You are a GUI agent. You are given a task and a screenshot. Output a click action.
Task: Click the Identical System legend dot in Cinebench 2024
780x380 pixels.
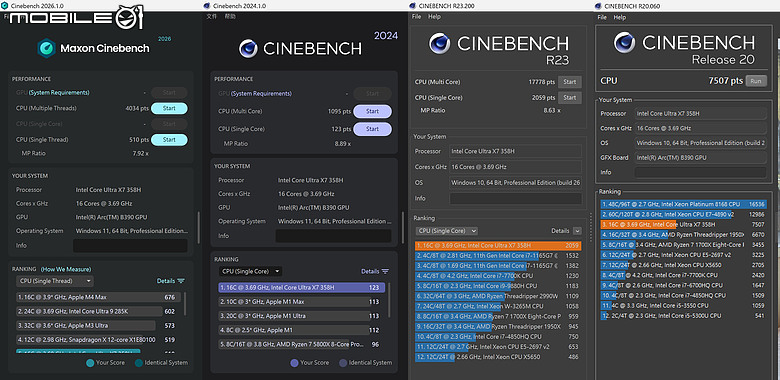tap(343, 363)
